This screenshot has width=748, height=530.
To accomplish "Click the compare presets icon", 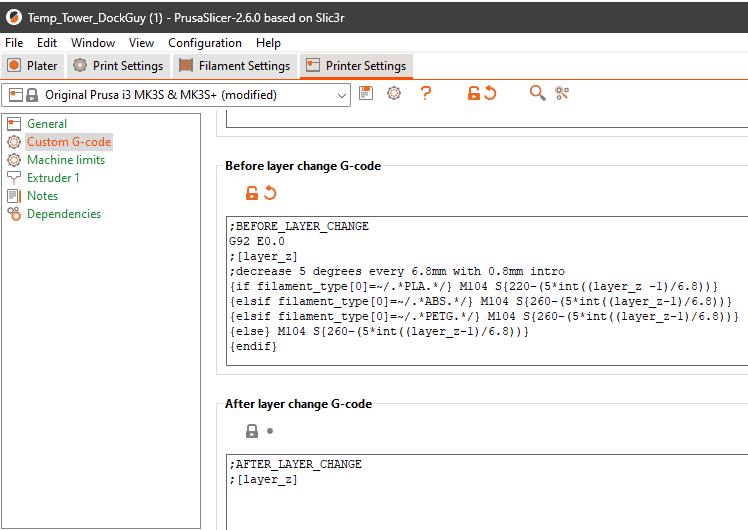I will (562, 93).
